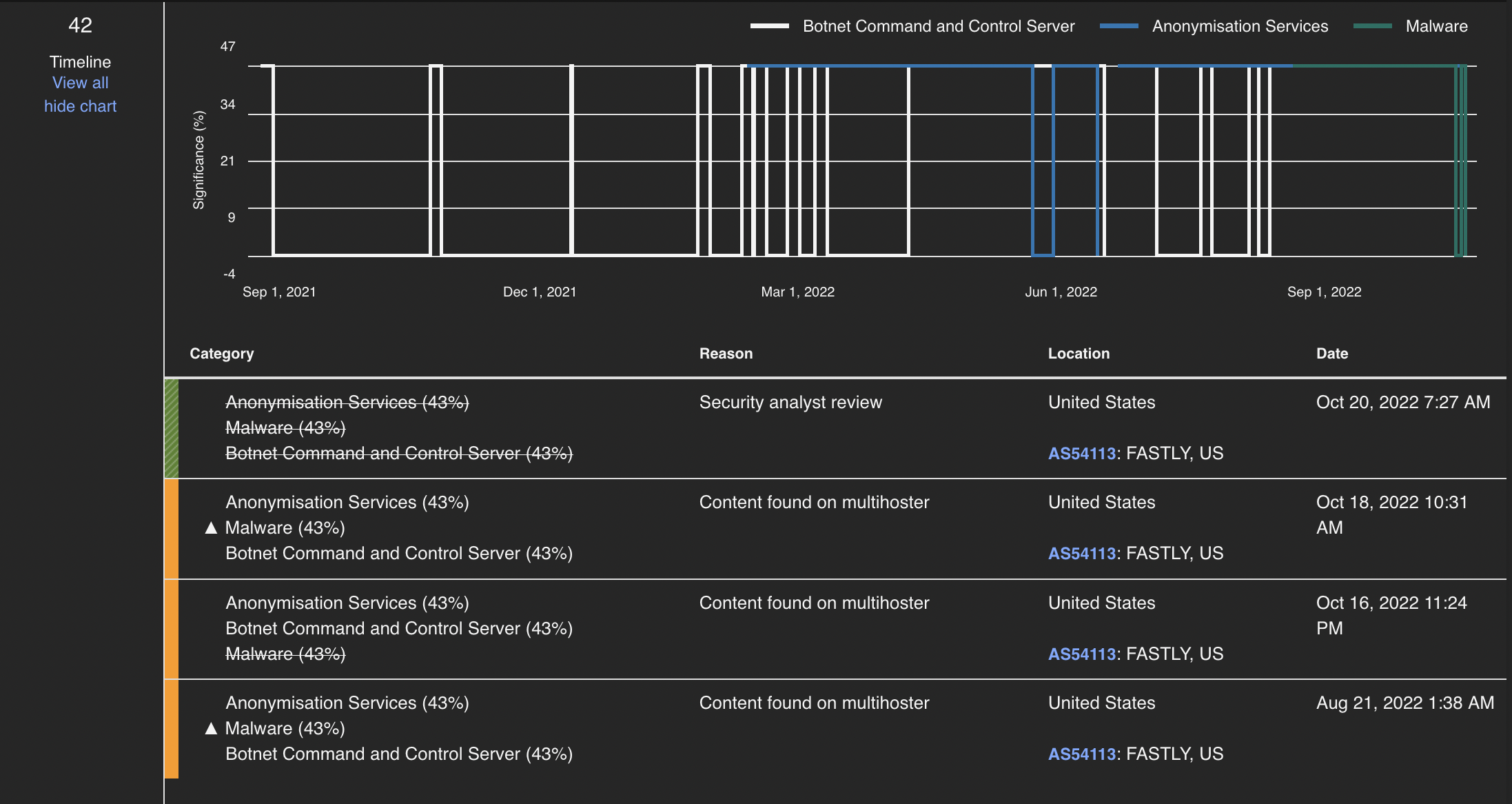This screenshot has width=1512, height=804.
Task: Toggle Anonymisation Services legend entry
Action: 1239,26
